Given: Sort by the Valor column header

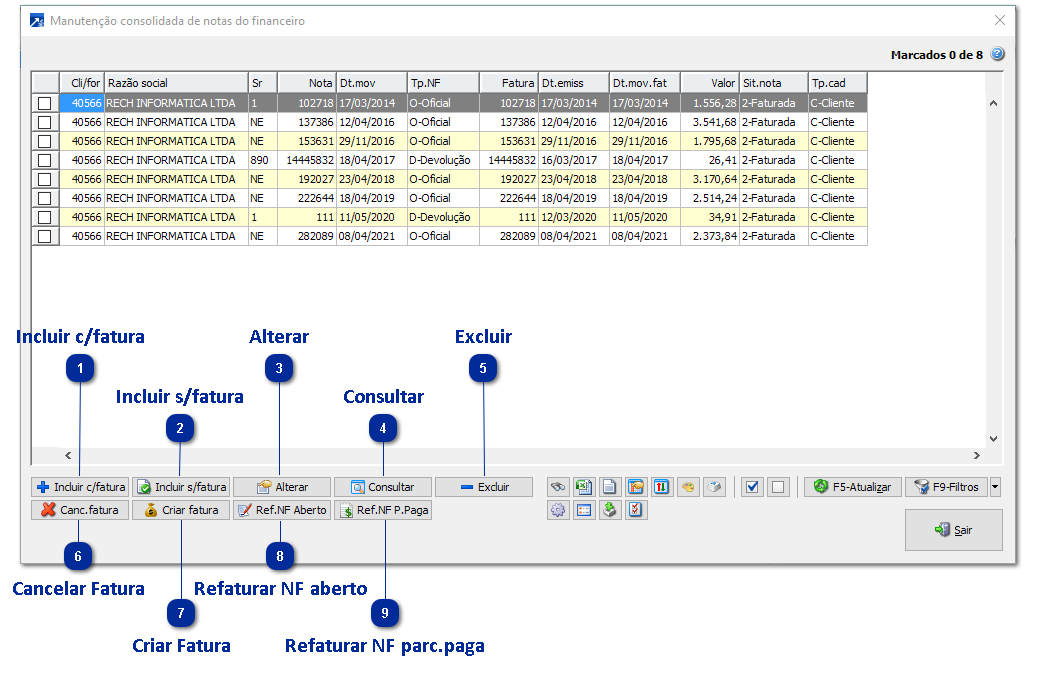Looking at the screenshot, I should (710, 84).
